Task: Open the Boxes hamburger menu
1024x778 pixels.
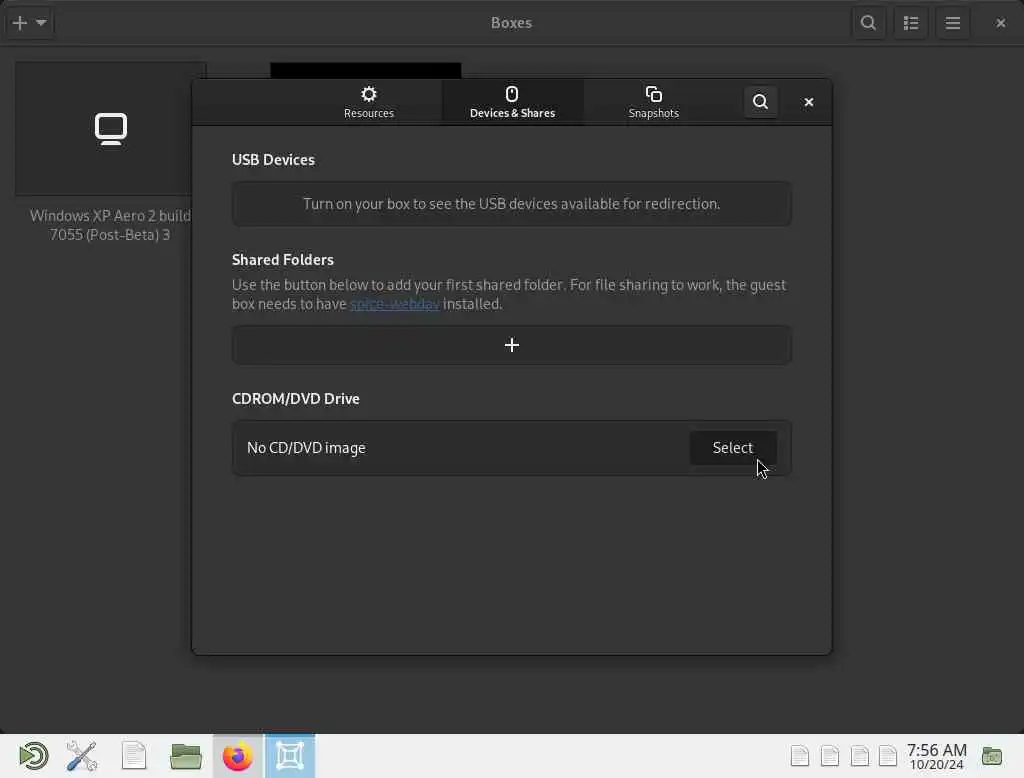Action: pos(953,23)
